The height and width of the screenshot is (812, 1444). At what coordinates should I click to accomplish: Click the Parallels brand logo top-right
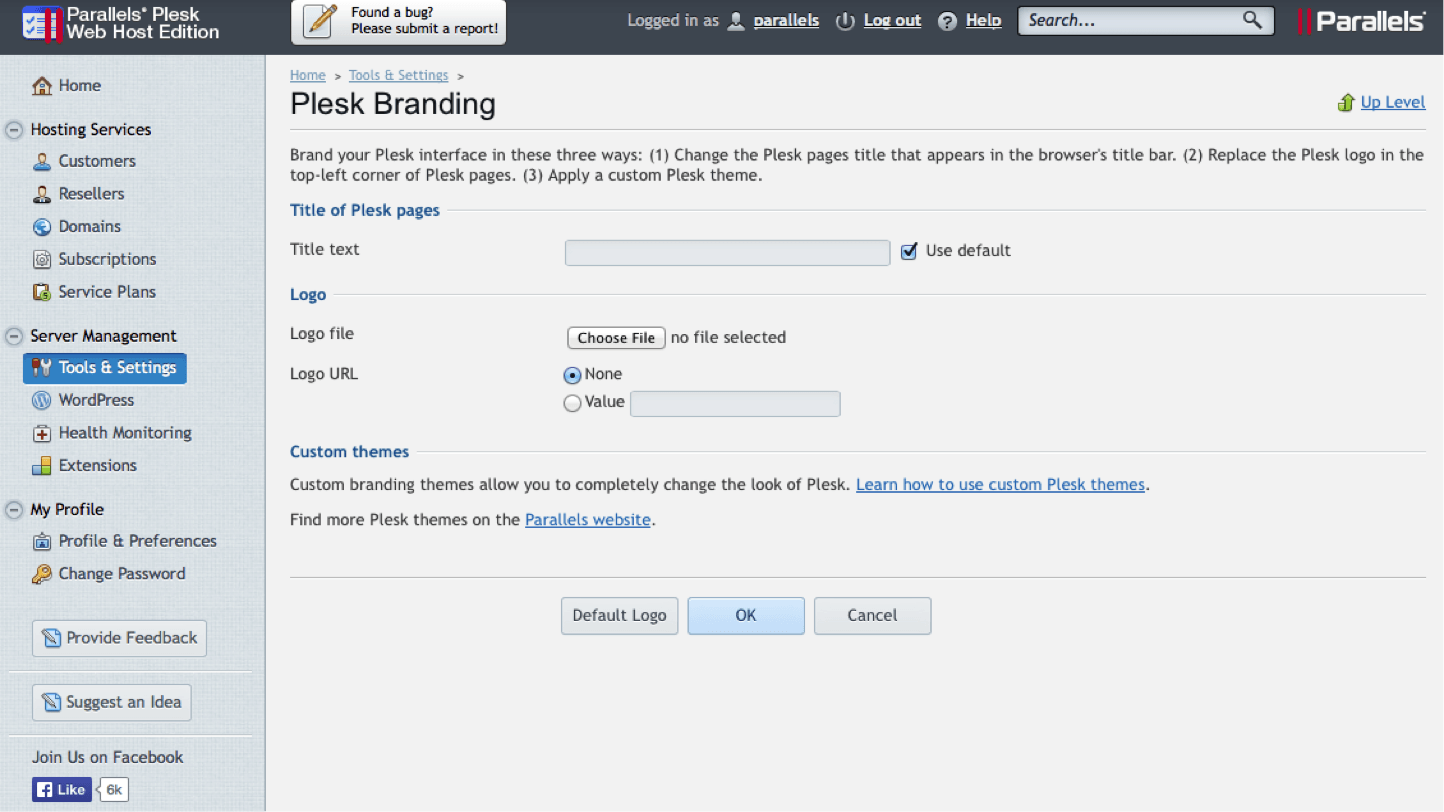(x=1361, y=21)
